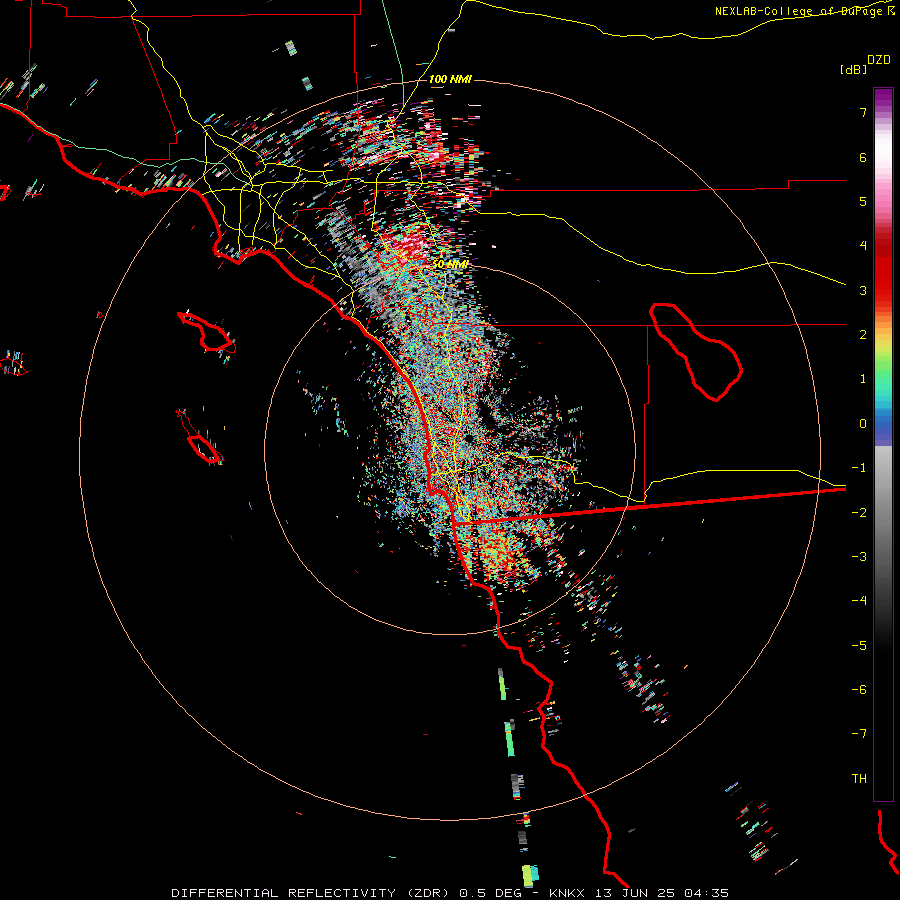This screenshot has width=900, height=900.
Task: Click the -1 value on the color scale
Action: (x=859, y=468)
